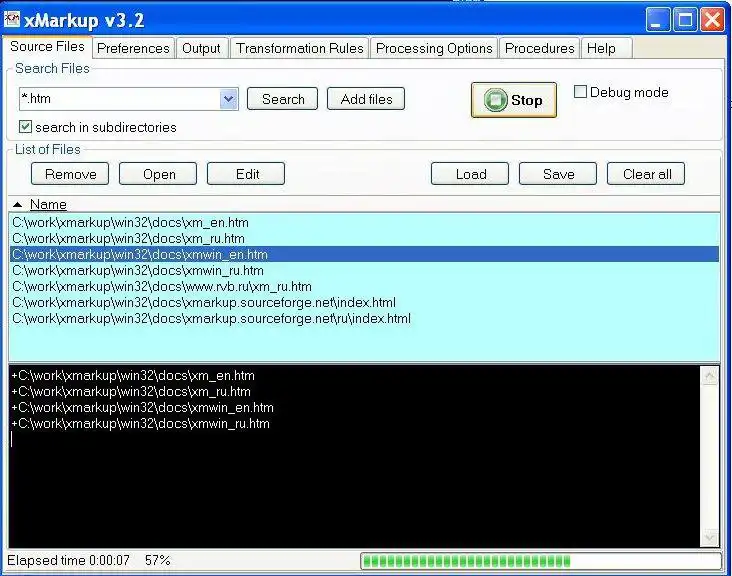Click log line +...\docs\xm_ru.htm
The width and height of the screenshot is (732, 576).
pos(131,392)
